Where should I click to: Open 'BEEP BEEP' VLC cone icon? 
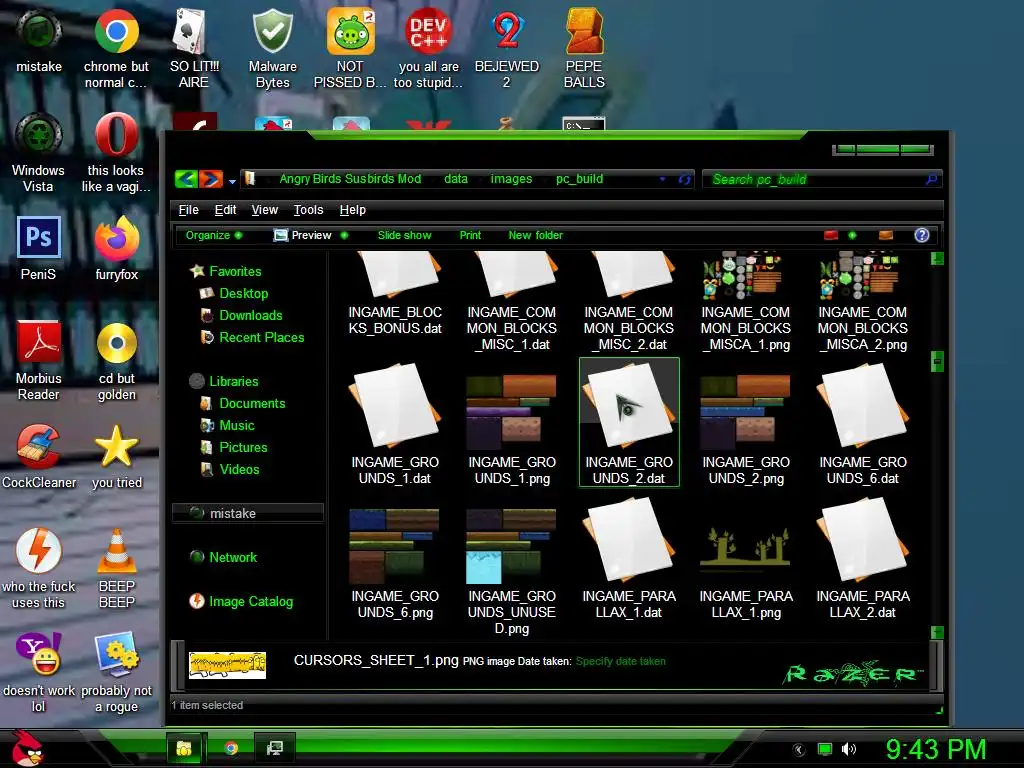pos(116,569)
